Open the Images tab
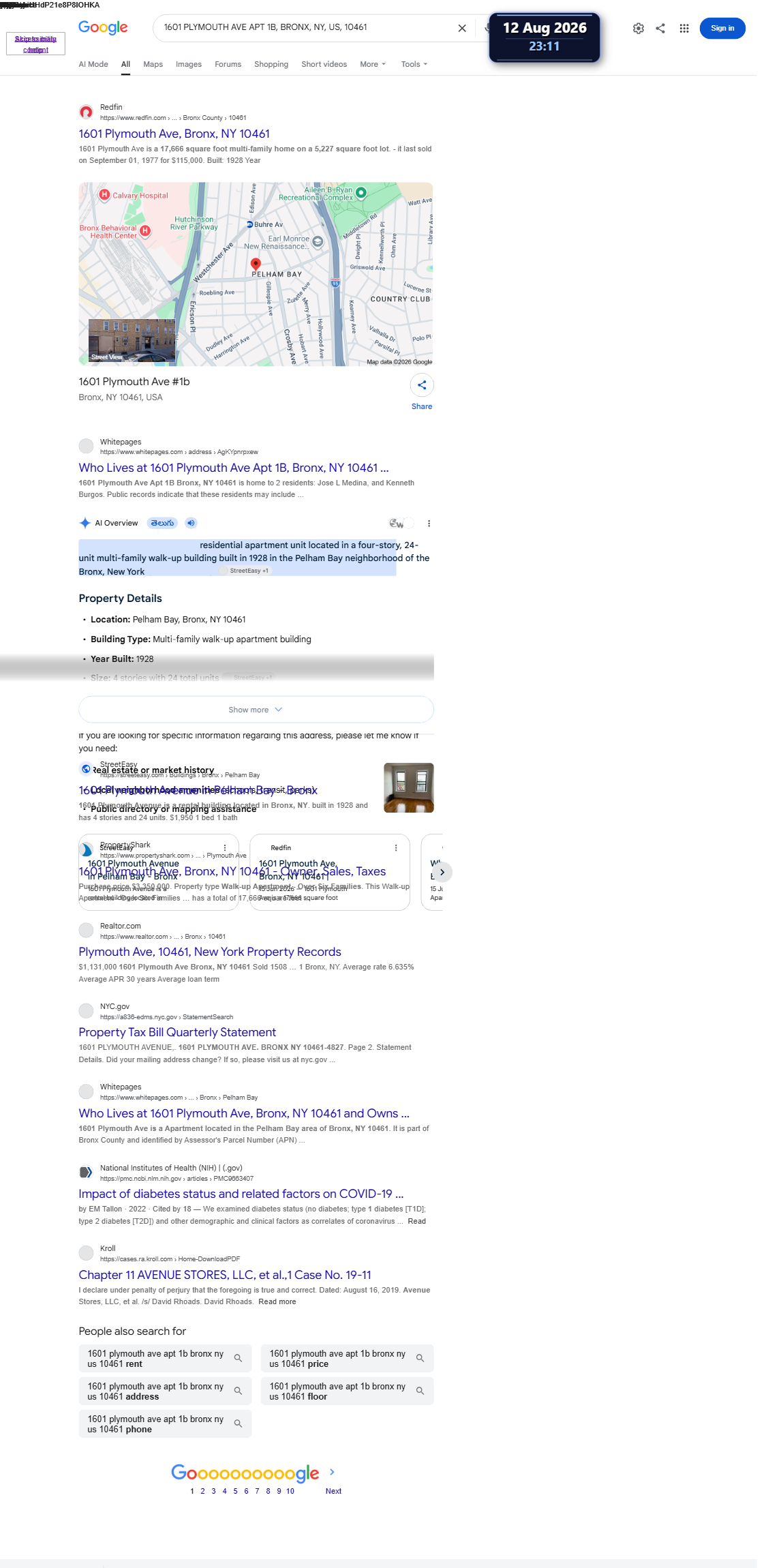This screenshot has height=1568, width=766. [189, 64]
